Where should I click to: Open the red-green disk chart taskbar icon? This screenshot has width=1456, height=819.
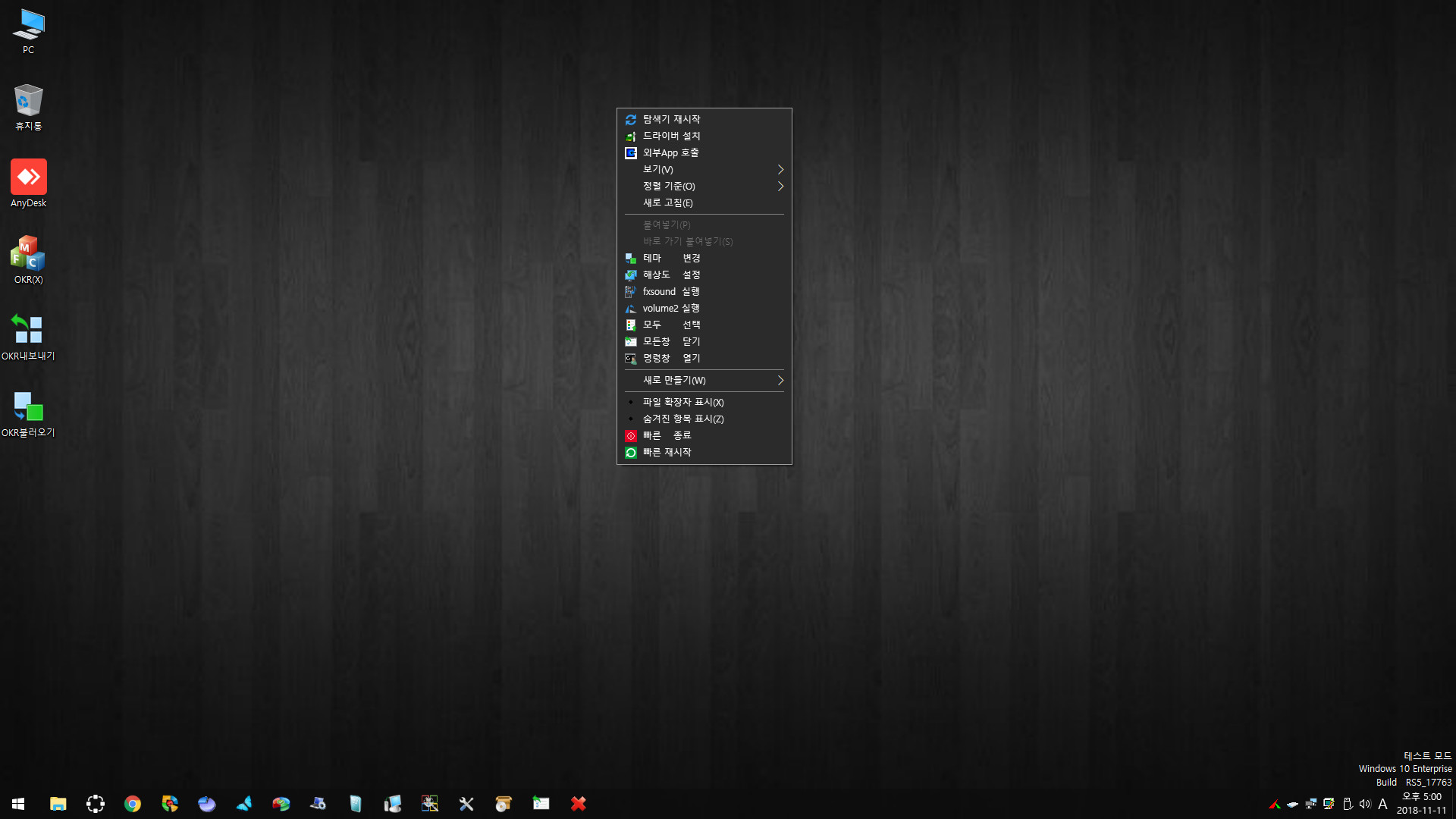[281, 804]
